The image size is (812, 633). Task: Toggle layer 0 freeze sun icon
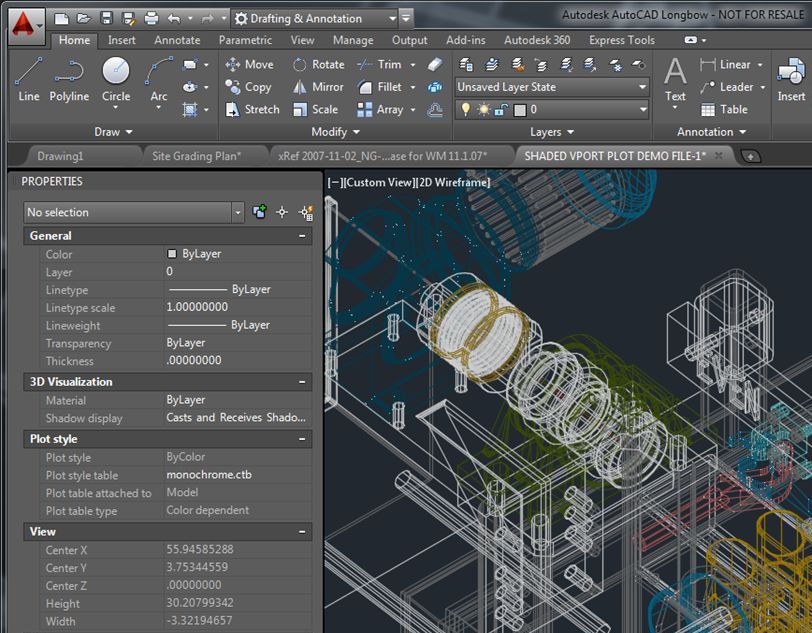483,109
